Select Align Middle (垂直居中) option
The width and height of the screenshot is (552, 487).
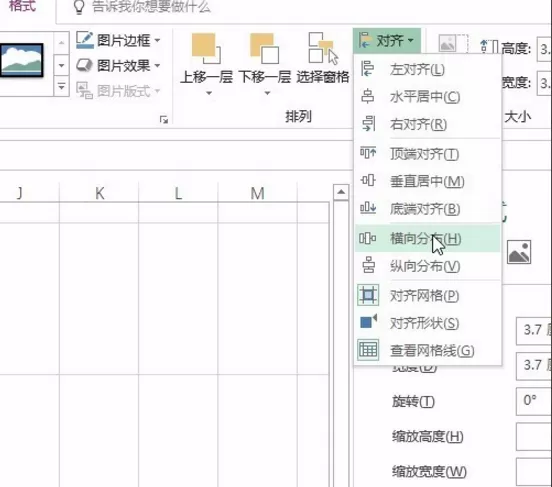(x=427, y=181)
